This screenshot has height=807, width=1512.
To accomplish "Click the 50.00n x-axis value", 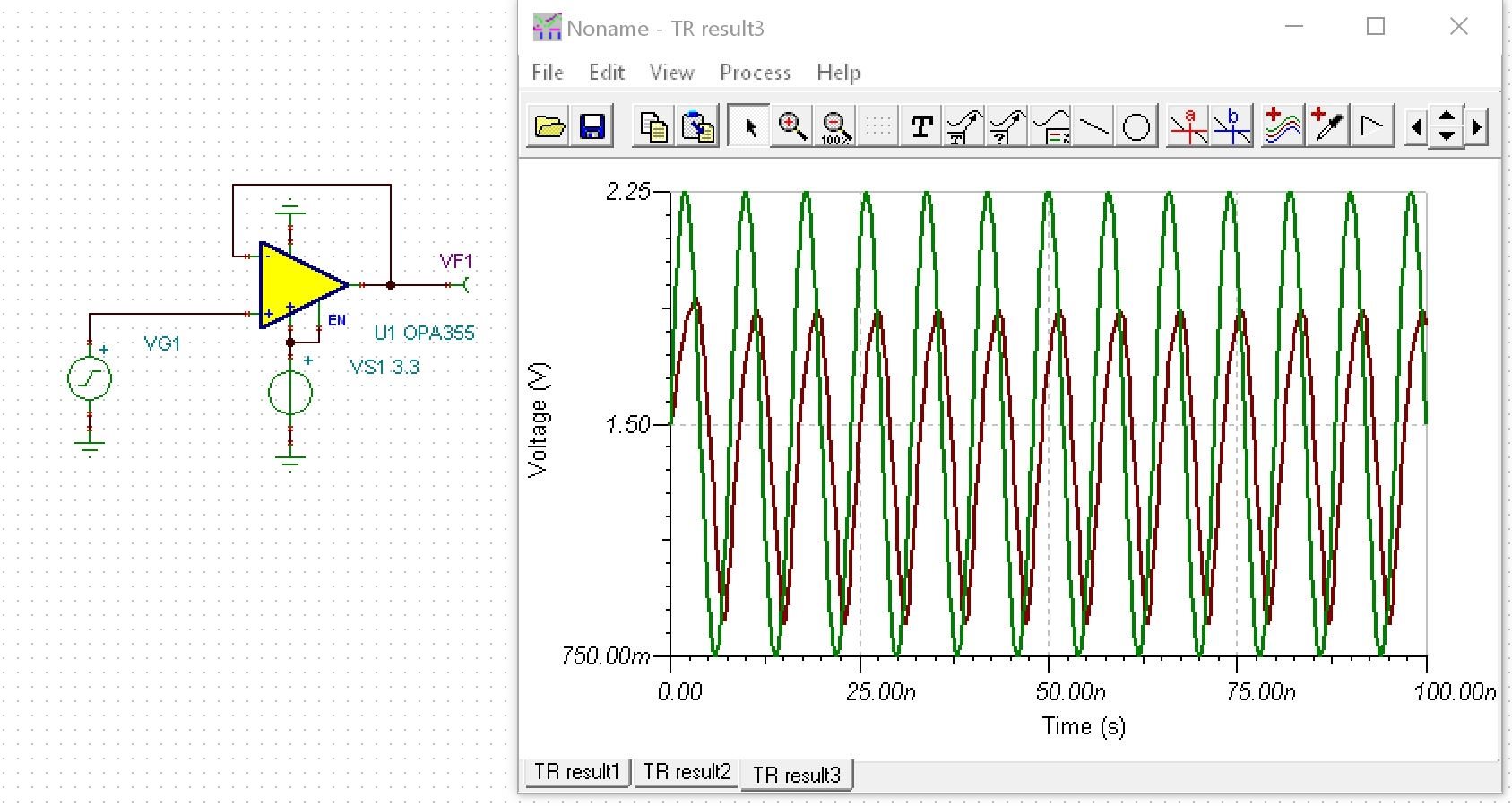I will click(1071, 692).
